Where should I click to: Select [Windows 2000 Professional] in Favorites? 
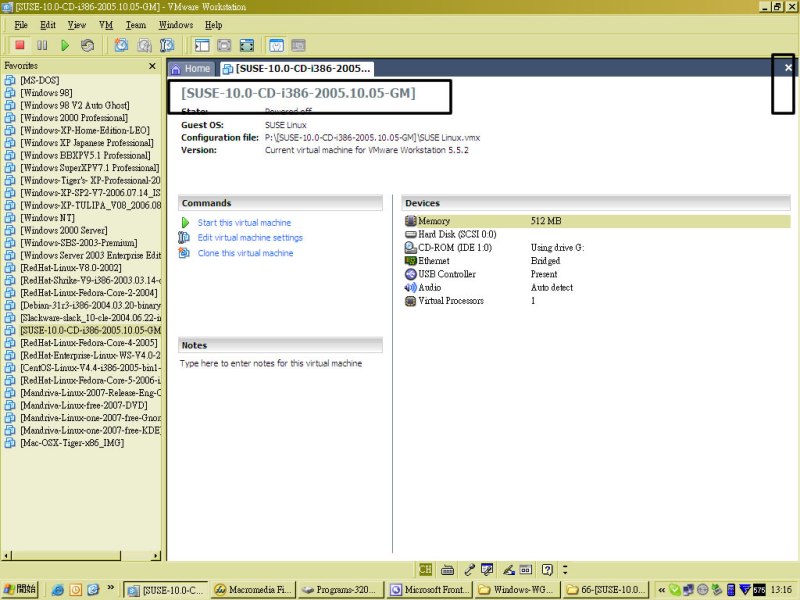click(x=74, y=117)
